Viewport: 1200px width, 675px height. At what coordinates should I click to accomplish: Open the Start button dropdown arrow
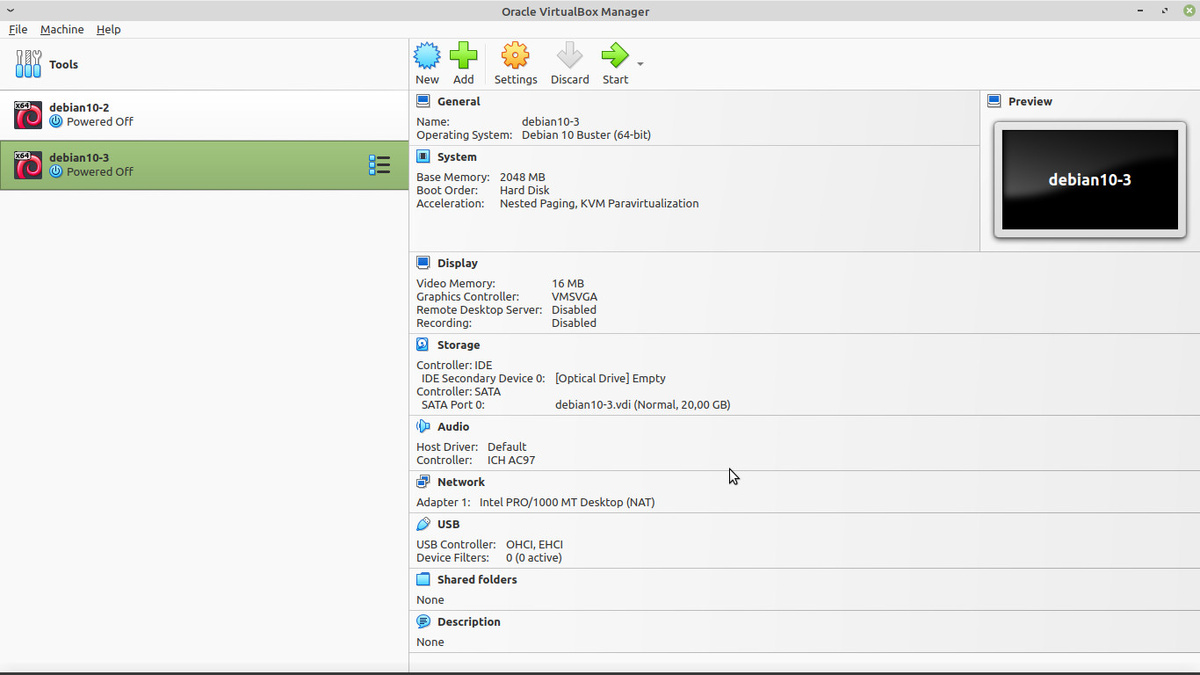640,64
